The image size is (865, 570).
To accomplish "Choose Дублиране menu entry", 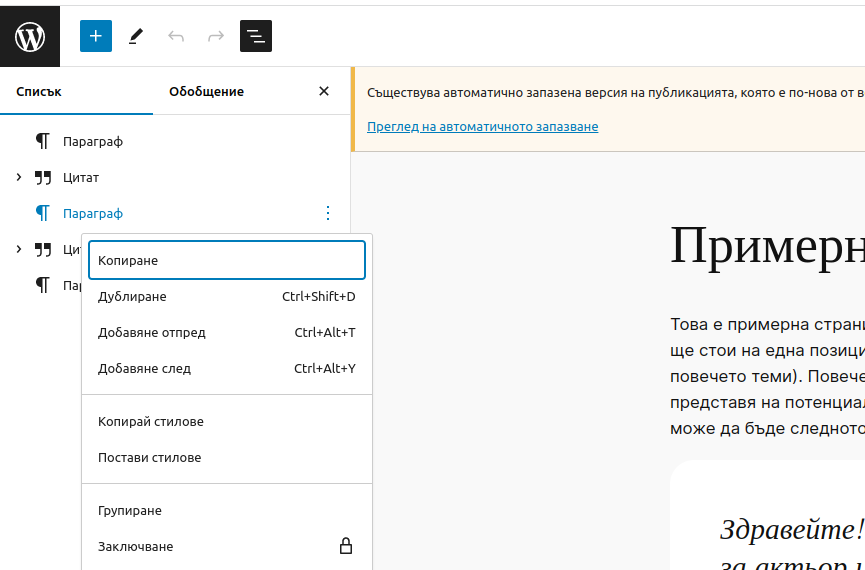I will pyautogui.click(x=227, y=296).
